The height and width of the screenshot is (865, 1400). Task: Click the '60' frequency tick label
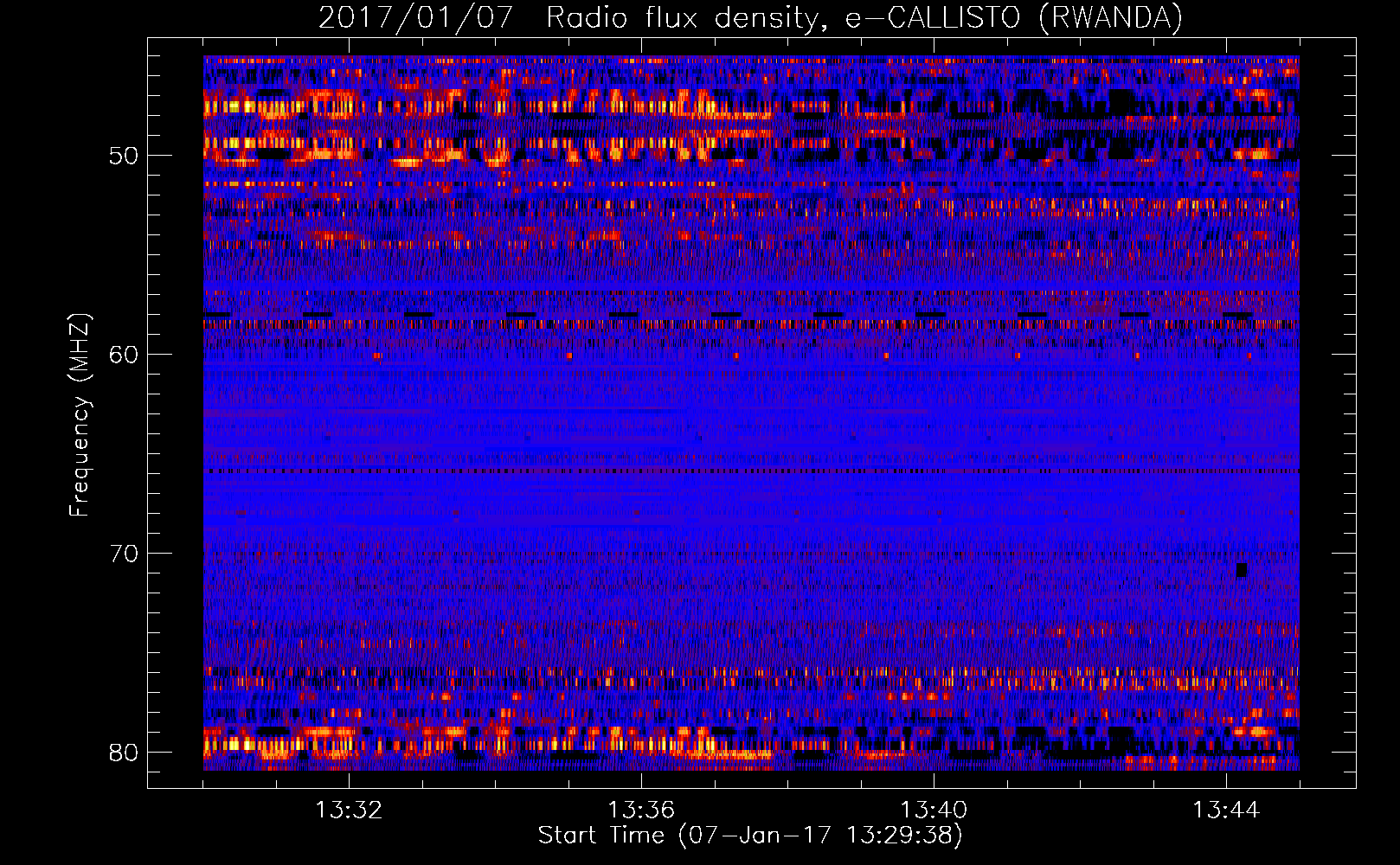point(124,354)
